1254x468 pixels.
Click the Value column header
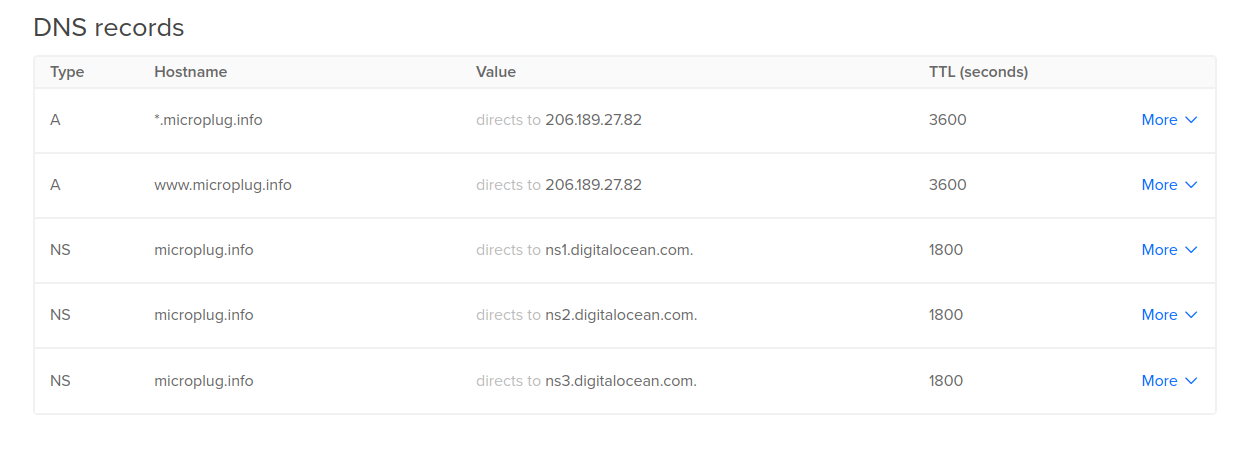coord(495,72)
